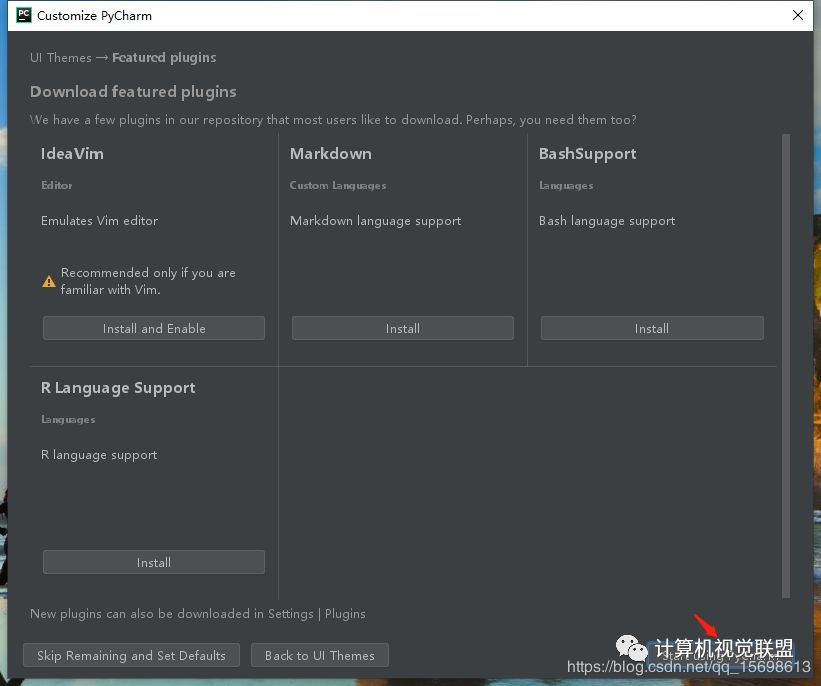Click the Featured plugins breadcrumb step
This screenshot has height=686, width=821.
coord(164,58)
